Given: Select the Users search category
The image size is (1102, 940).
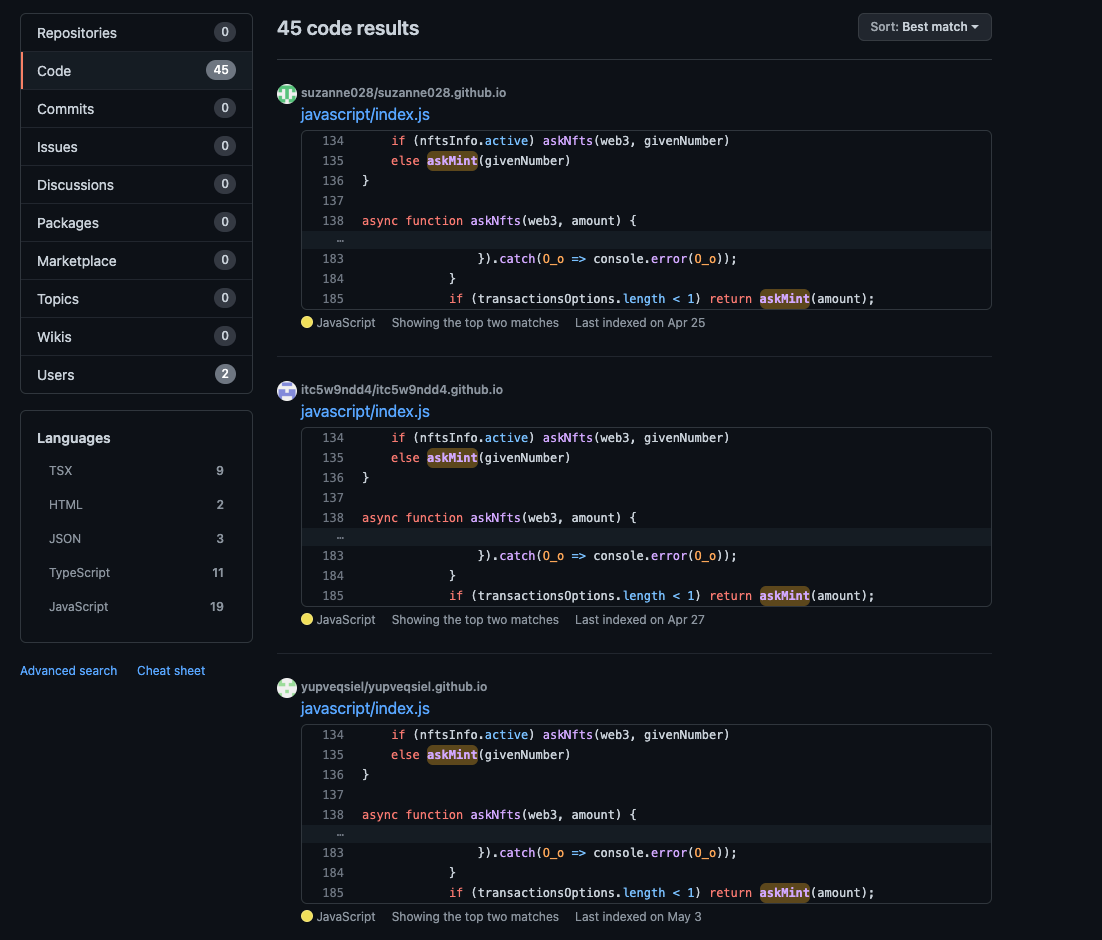Looking at the screenshot, I should tap(136, 374).
